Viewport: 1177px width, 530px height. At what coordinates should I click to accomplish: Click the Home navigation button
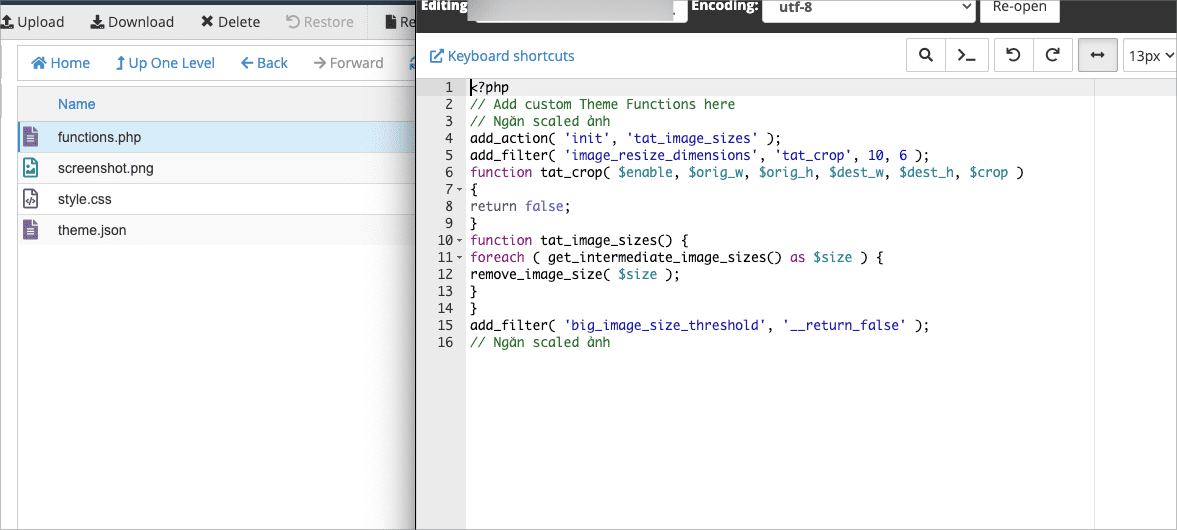[x=61, y=63]
